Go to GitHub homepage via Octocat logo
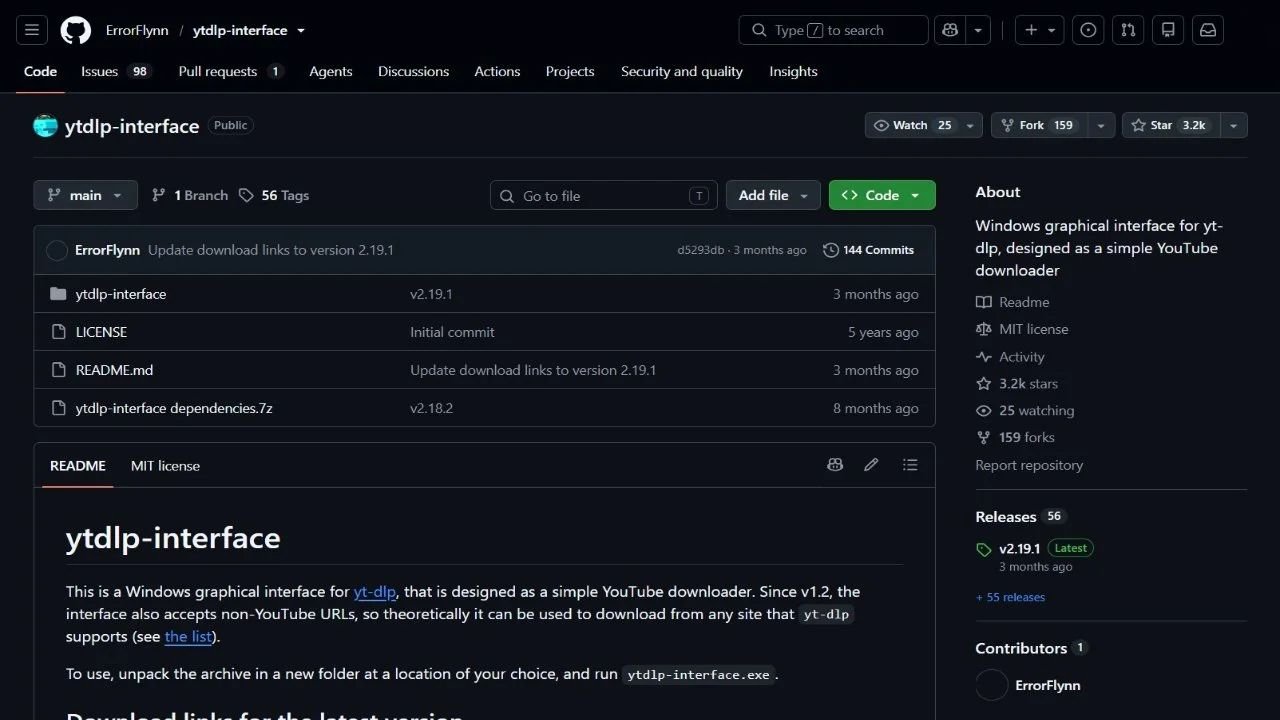1280x720 pixels. pyautogui.click(x=76, y=30)
